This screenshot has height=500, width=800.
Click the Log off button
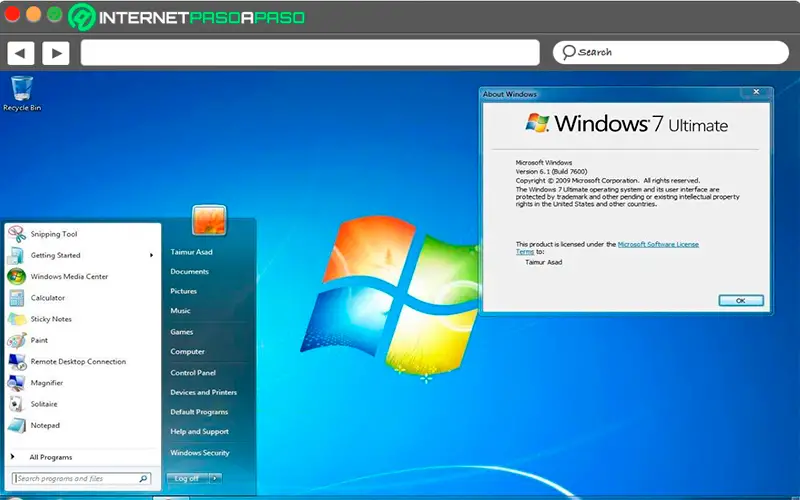pos(187,479)
